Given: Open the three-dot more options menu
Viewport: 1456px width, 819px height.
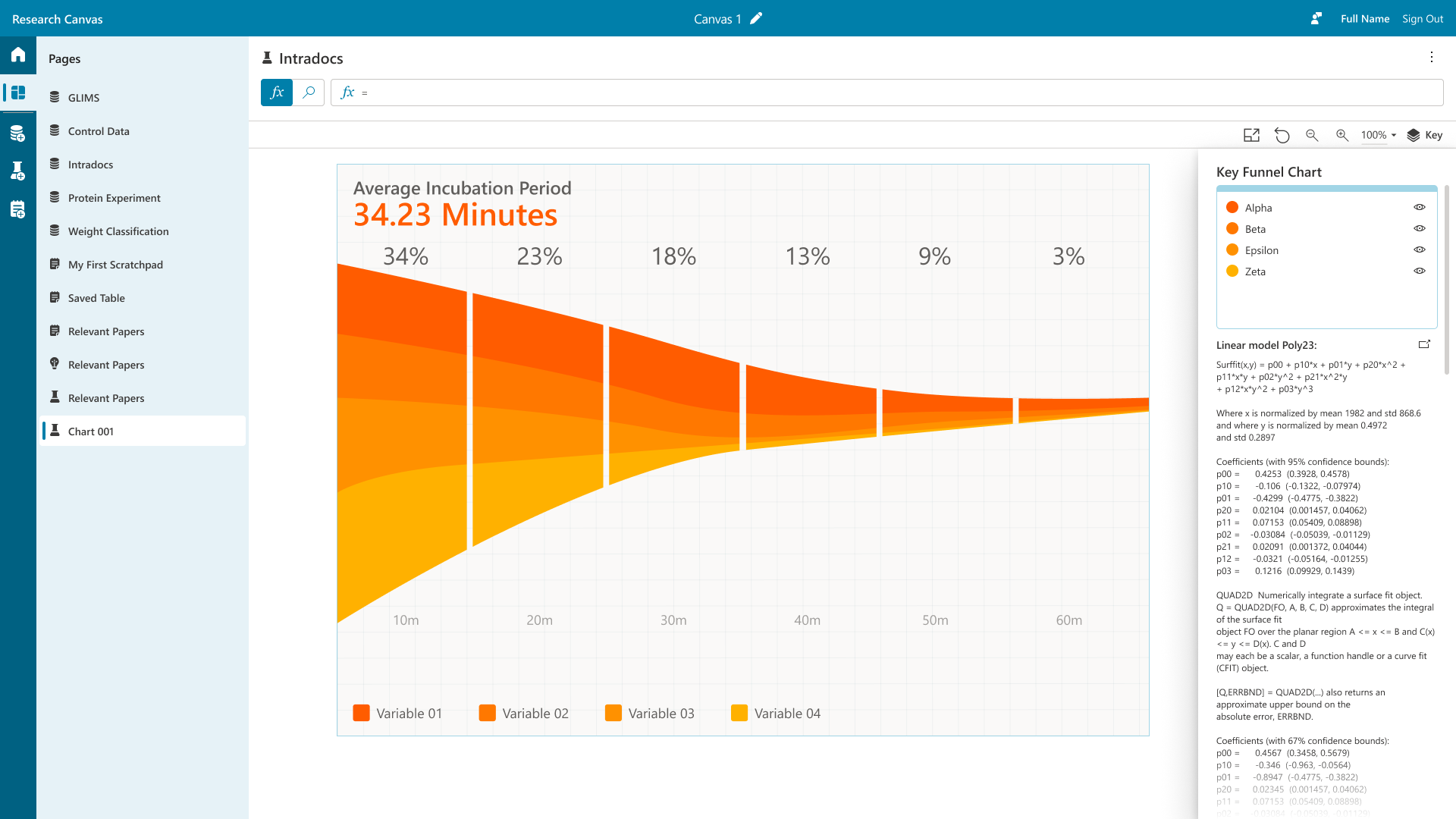Looking at the screenshot, I should 1432,58.
